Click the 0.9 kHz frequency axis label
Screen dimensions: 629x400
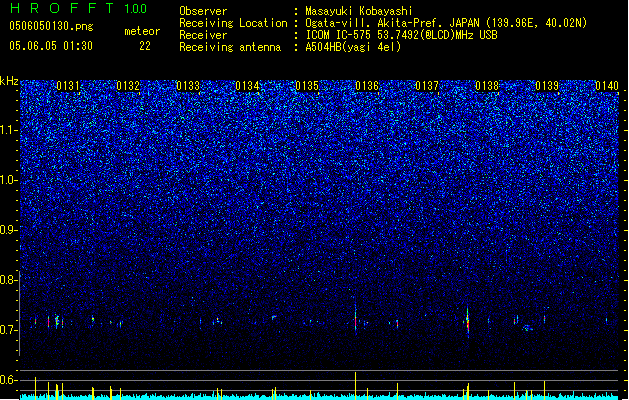point(8,230)
